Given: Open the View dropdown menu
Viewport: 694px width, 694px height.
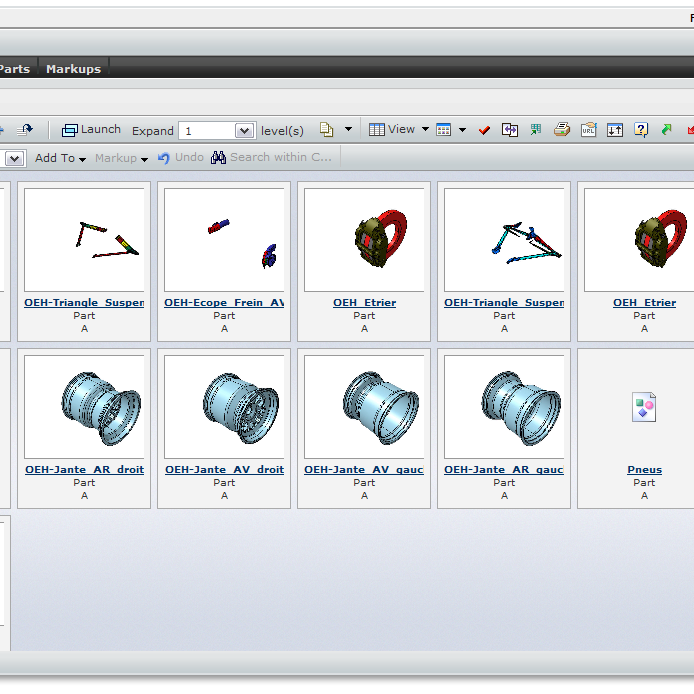Looking at the screenshot, I should 398,130.
